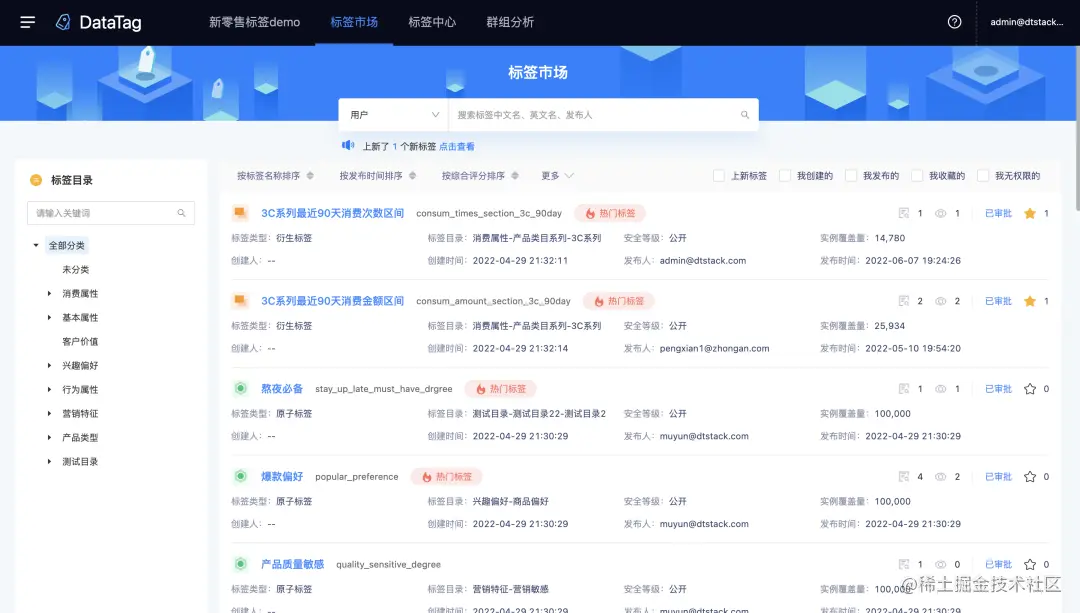1080x613 pixels.
Task: Open the 群组分析 menu item
Action: click(508, 22)
